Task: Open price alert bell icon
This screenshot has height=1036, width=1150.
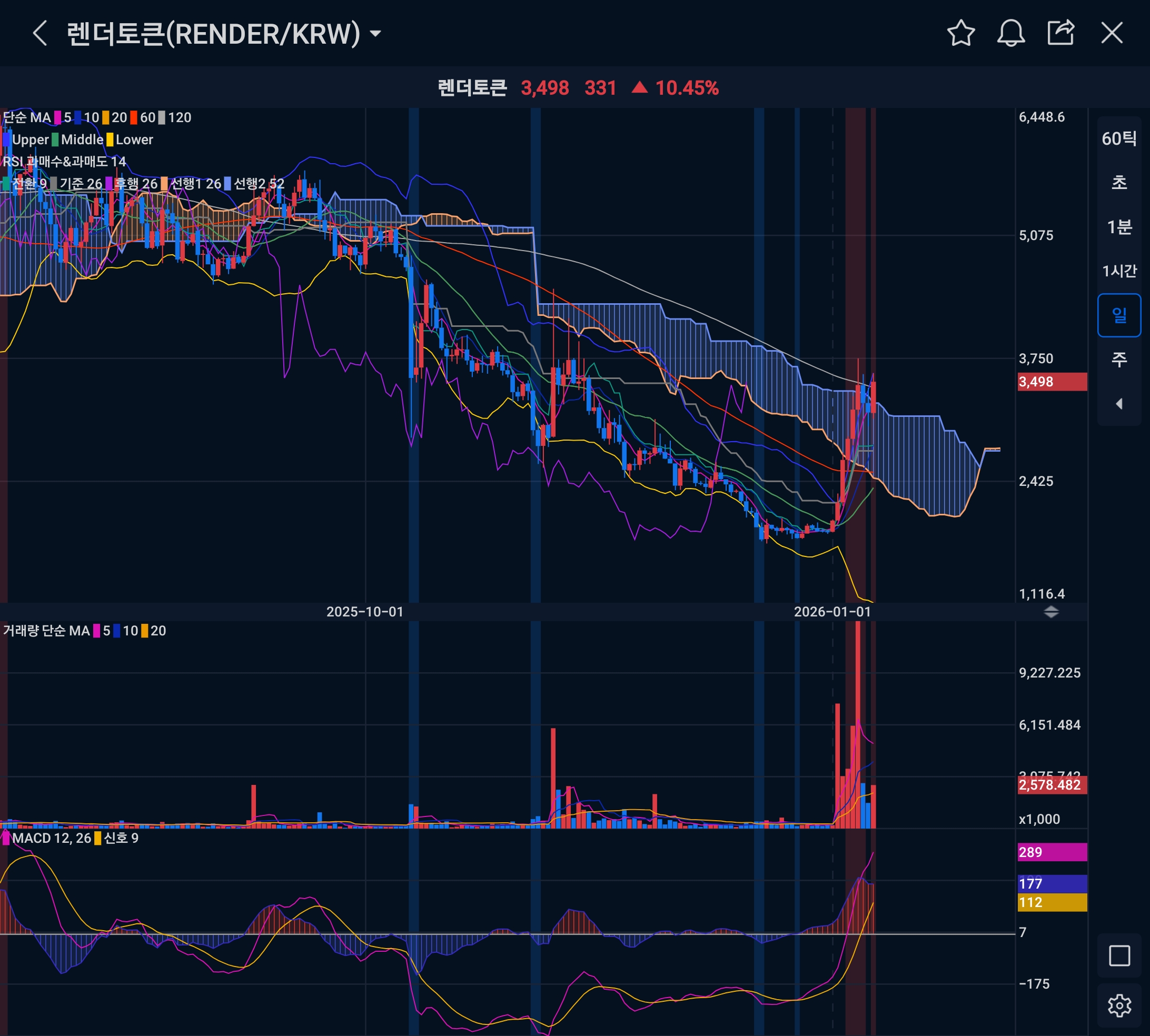Action: (1010, 33)
